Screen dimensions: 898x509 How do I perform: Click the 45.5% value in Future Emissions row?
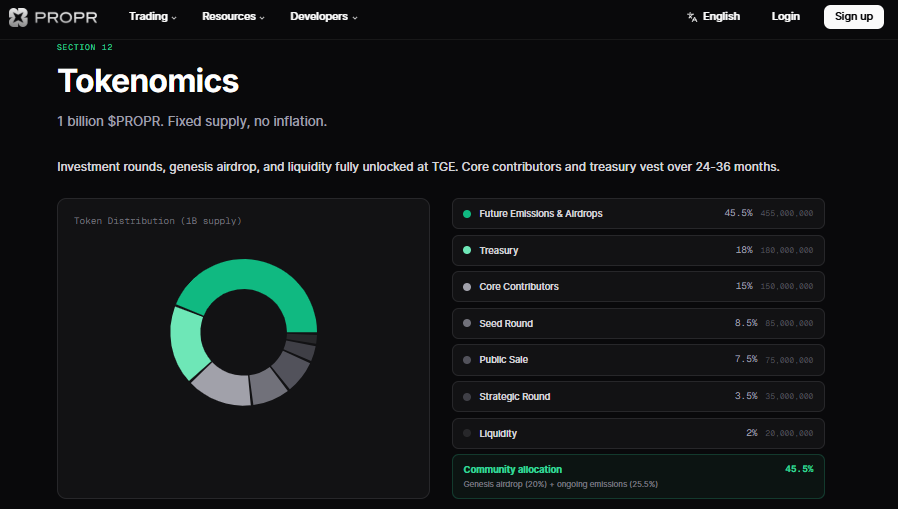(x=738, y=213)
